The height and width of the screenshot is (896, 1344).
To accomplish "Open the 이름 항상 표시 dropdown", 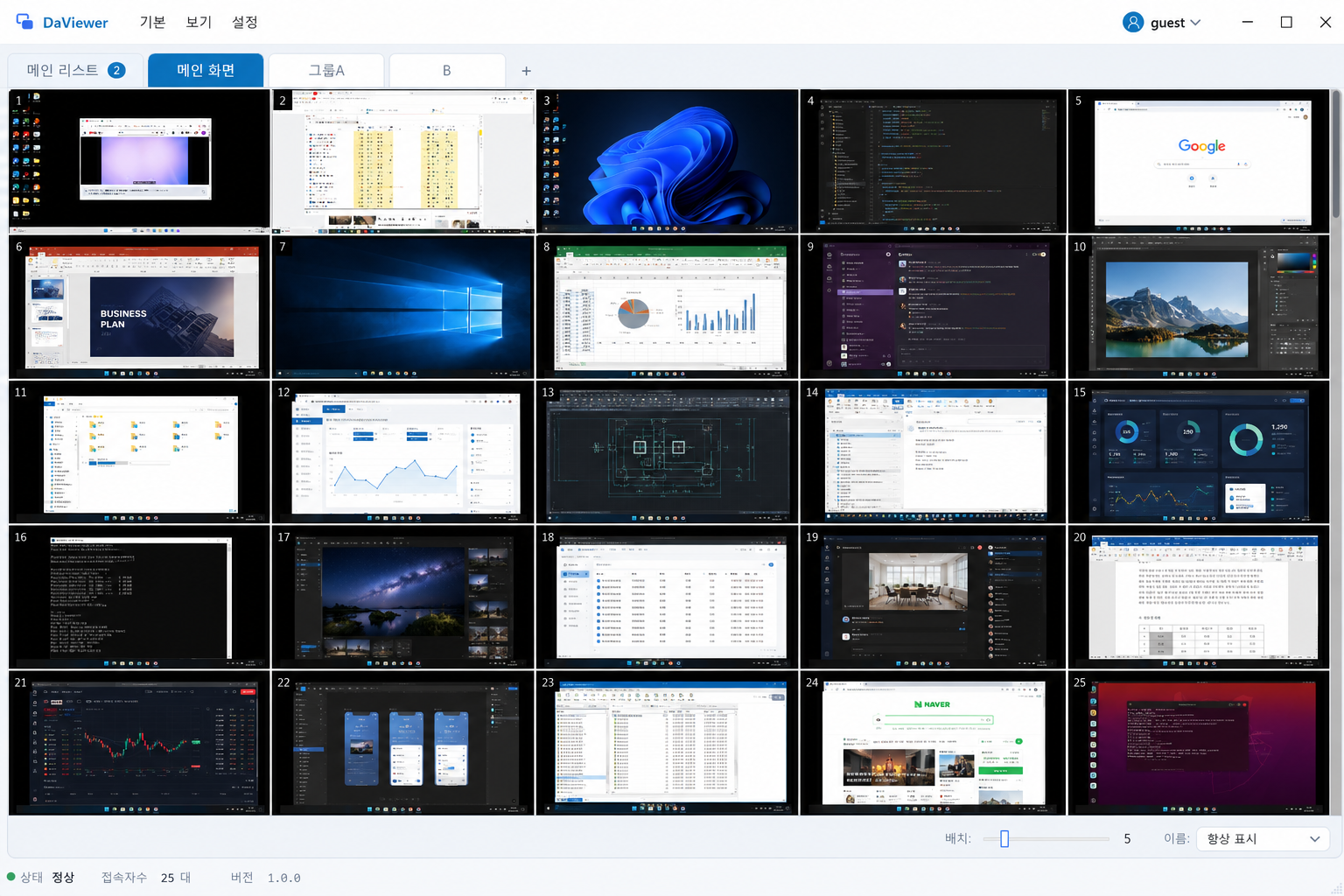I will (1263, 838).
